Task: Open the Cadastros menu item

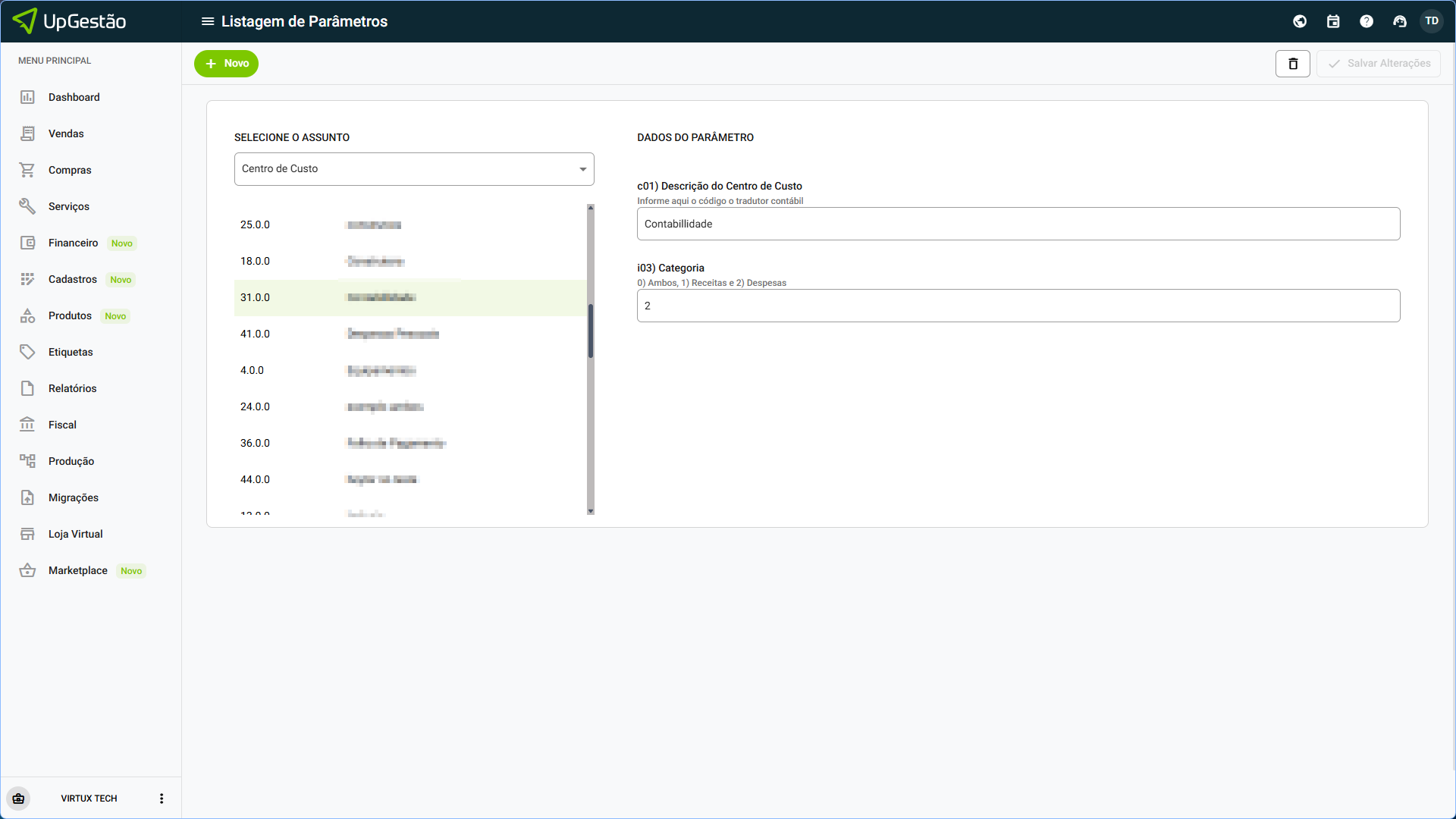Action: click(x=73, y=279)
